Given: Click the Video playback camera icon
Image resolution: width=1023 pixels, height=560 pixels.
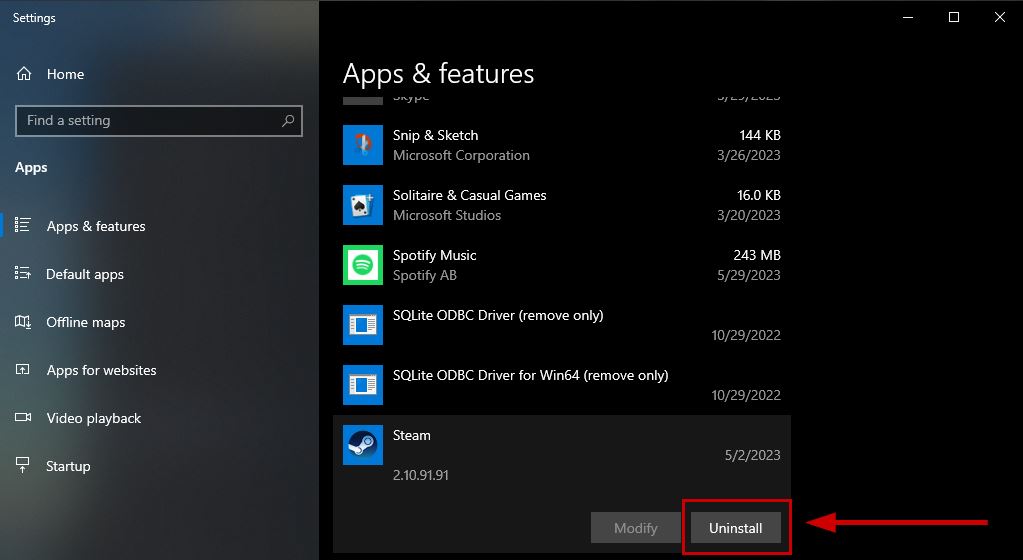Looking at the screenshot, I should (x=23, y=418).
